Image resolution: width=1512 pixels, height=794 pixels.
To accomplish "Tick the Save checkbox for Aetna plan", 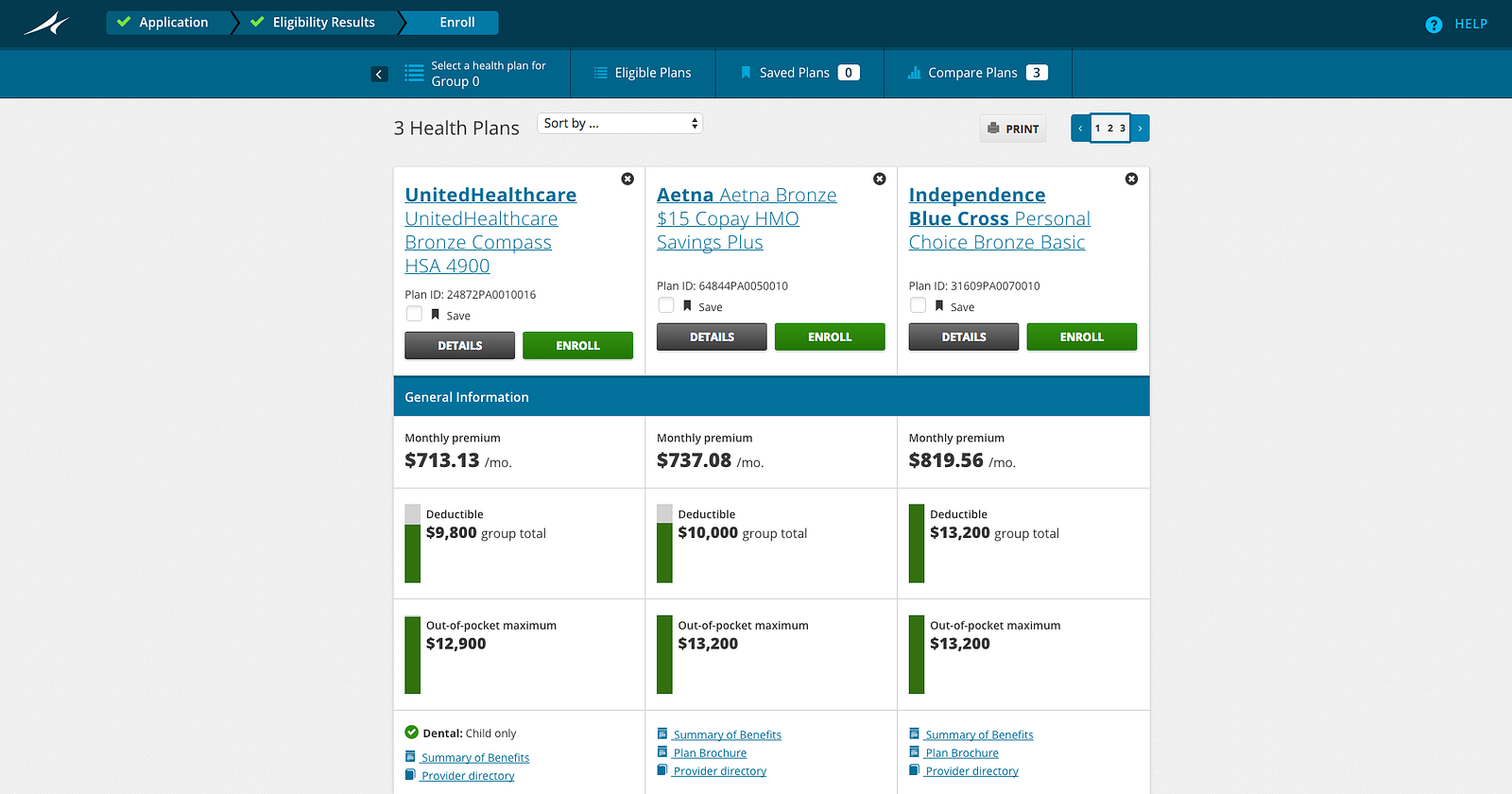I will click(666, 305).
